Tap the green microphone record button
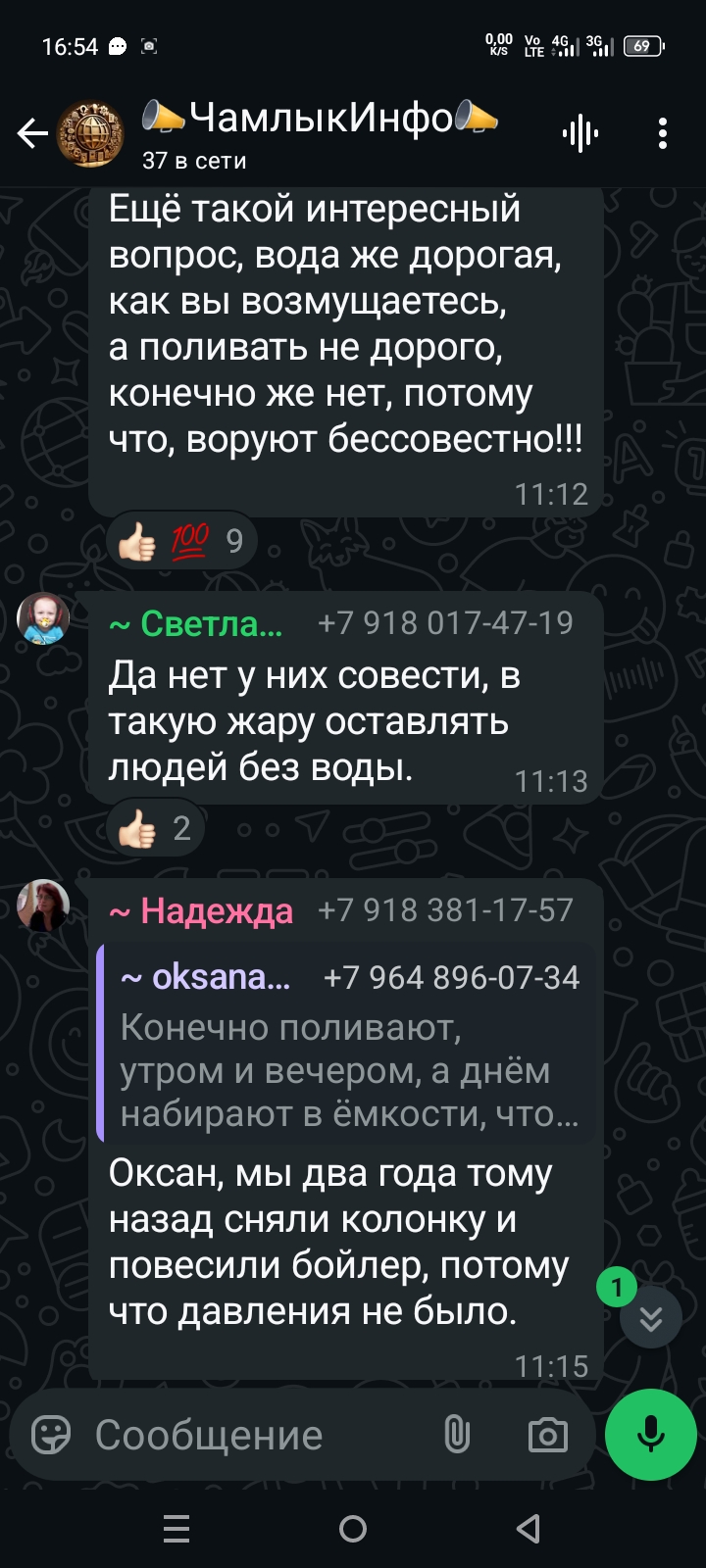 pos(651,1435)
